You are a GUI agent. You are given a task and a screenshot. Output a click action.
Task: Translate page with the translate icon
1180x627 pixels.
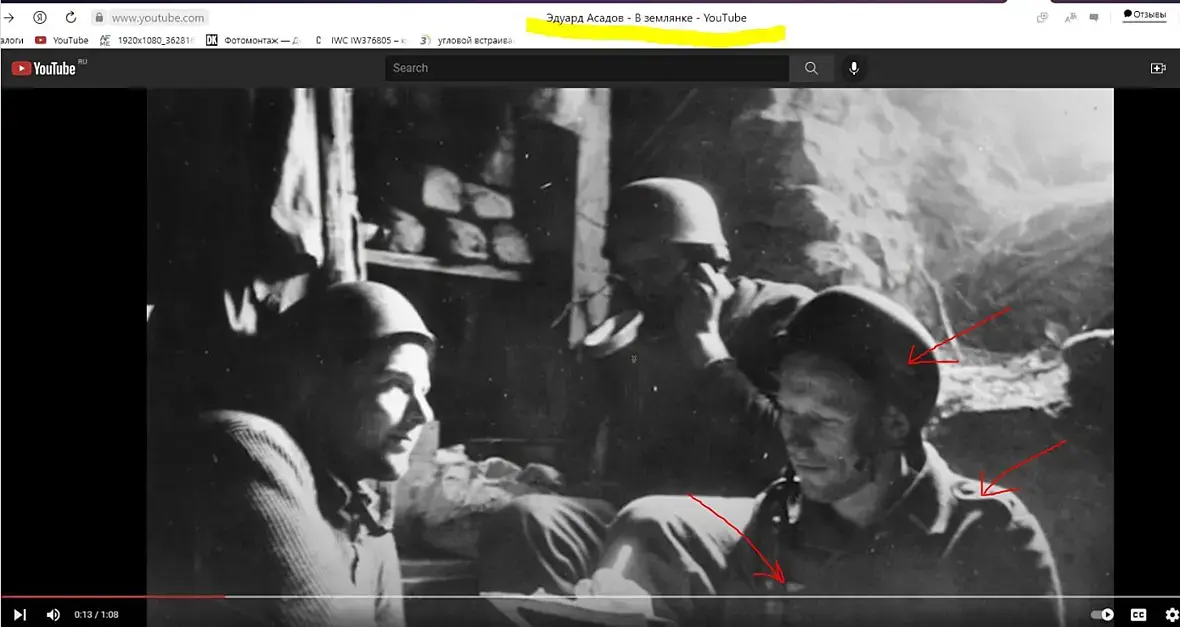click(x=1070, y=17)
